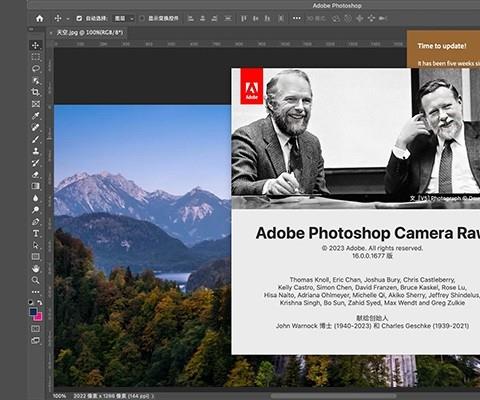The height and width of the screenshot is (400, 480).
Task: Click the 3D roll mode icon
Action: click(348, 19)
